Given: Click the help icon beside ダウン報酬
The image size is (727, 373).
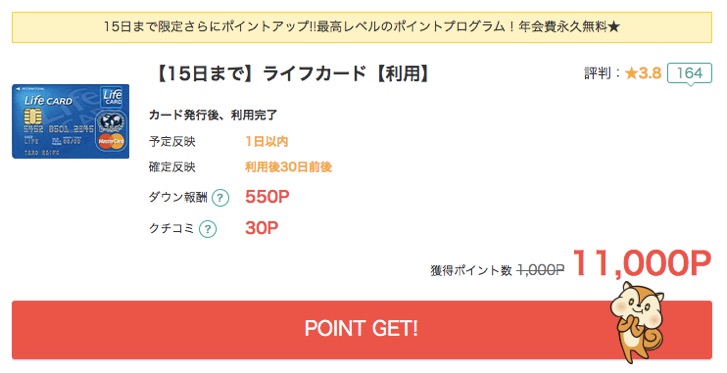Looking at the screenshot, I should [x=220, y=198].
